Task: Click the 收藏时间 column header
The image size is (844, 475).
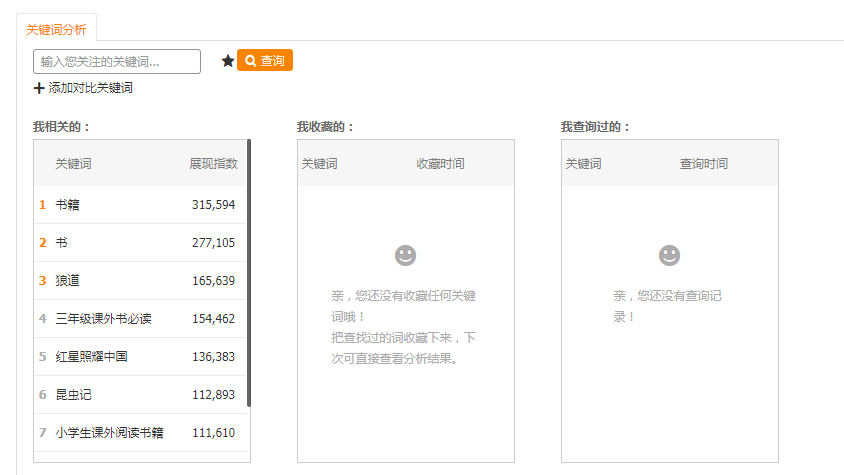Action: pos(440,164)
